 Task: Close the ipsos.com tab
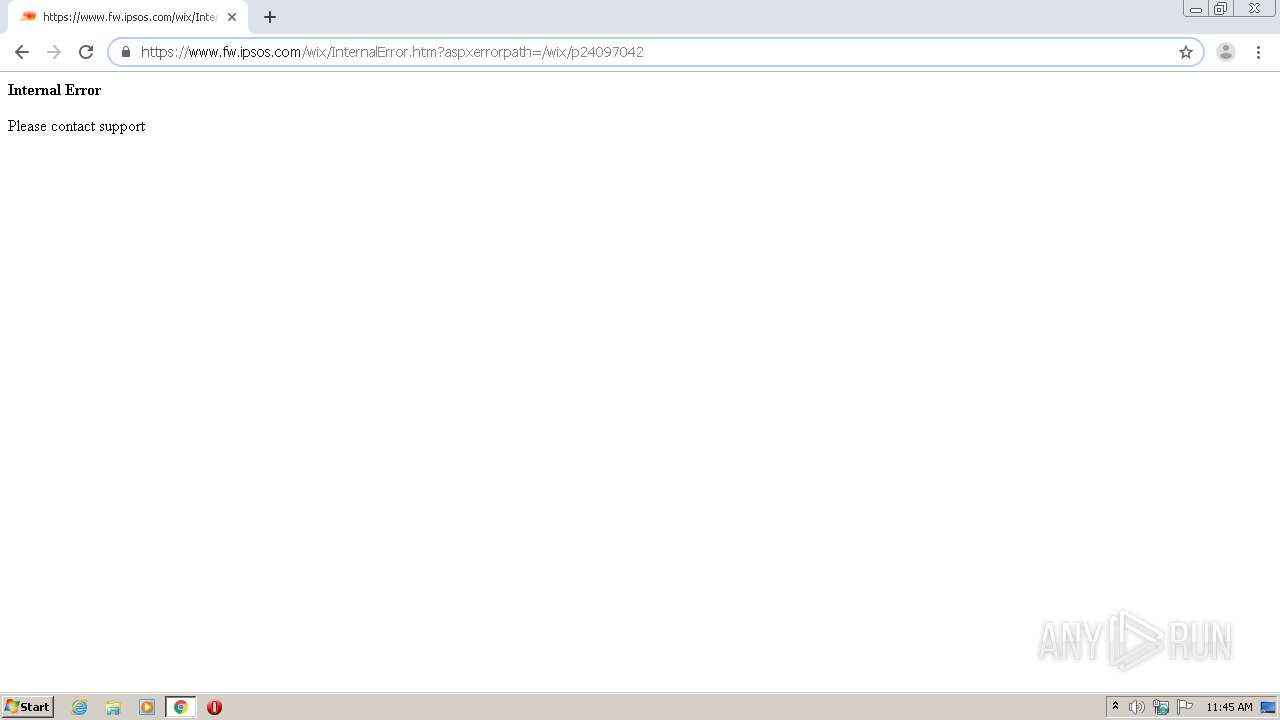point(232,17)
